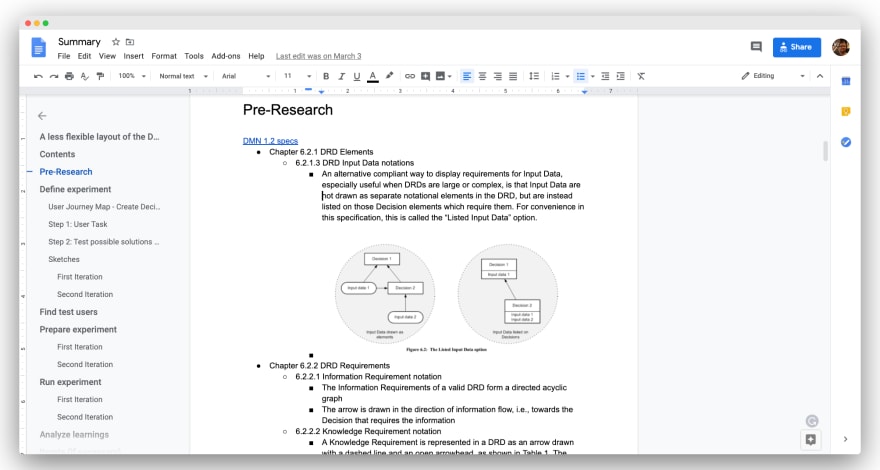Open the Docs home icon
The image size is (880, 470).
pyautogui.click(x=39, y=48)
